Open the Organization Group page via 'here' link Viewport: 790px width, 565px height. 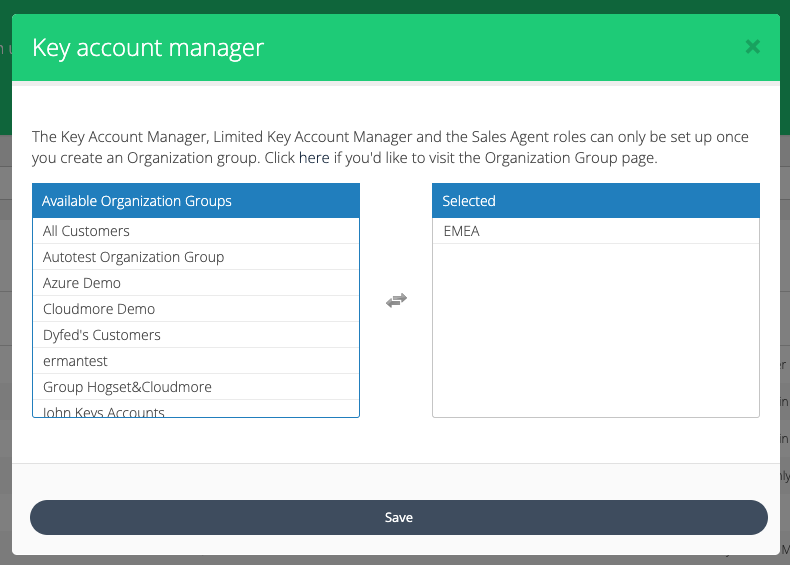coord(314,158)
